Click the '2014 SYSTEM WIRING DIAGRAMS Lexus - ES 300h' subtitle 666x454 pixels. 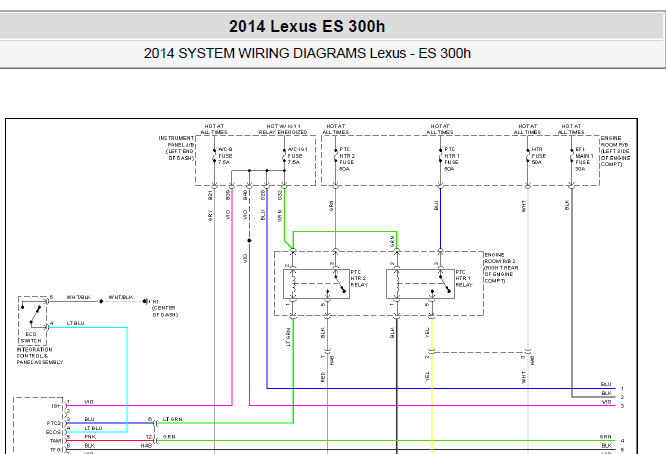(307, 54)
